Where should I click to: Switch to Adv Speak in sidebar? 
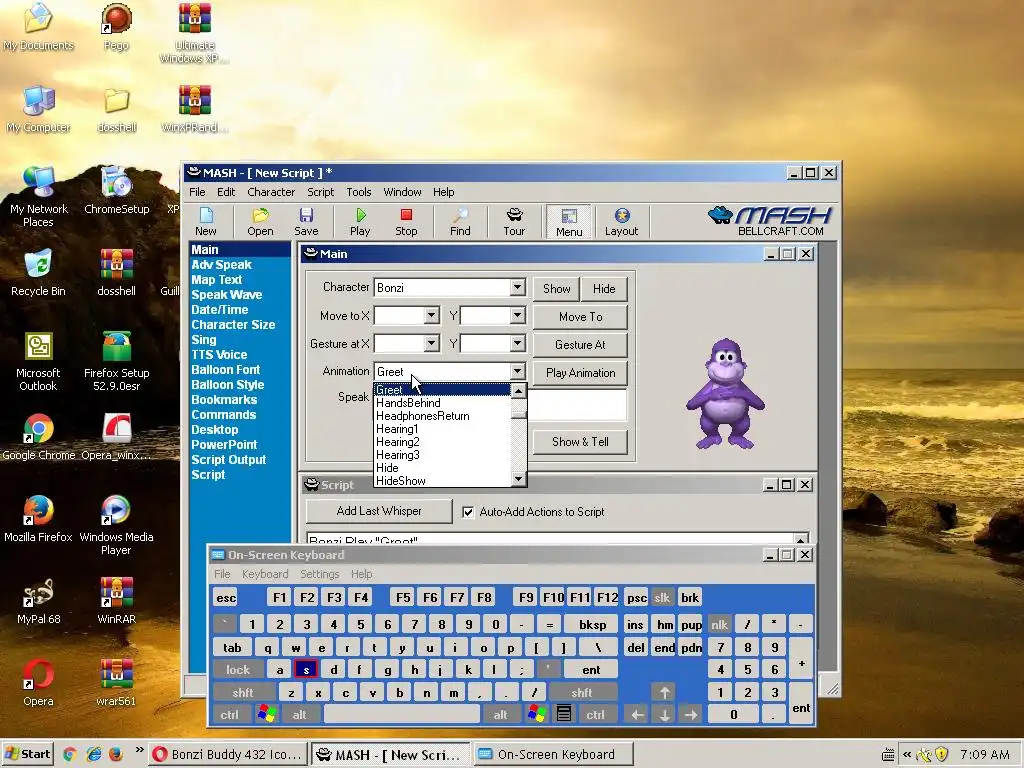(x=221, y=264)
